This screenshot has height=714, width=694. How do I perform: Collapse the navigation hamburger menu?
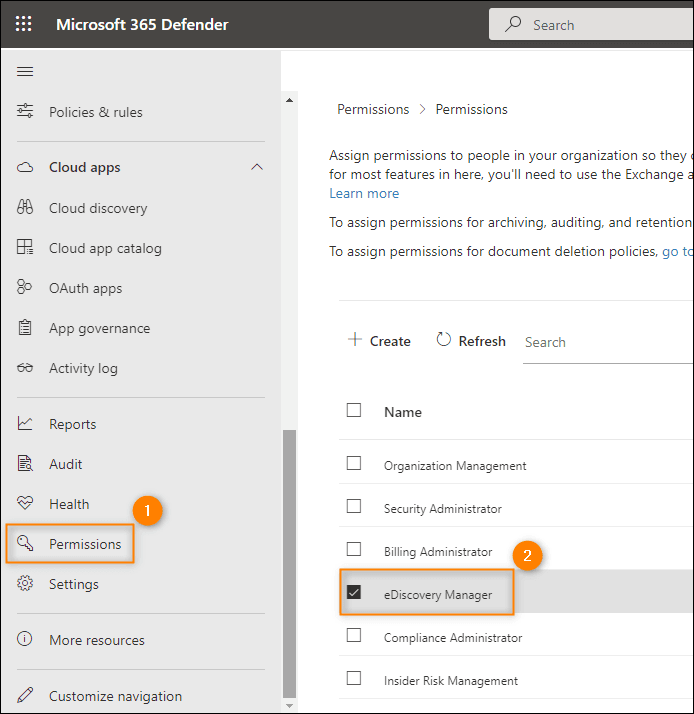pos(26,71)
